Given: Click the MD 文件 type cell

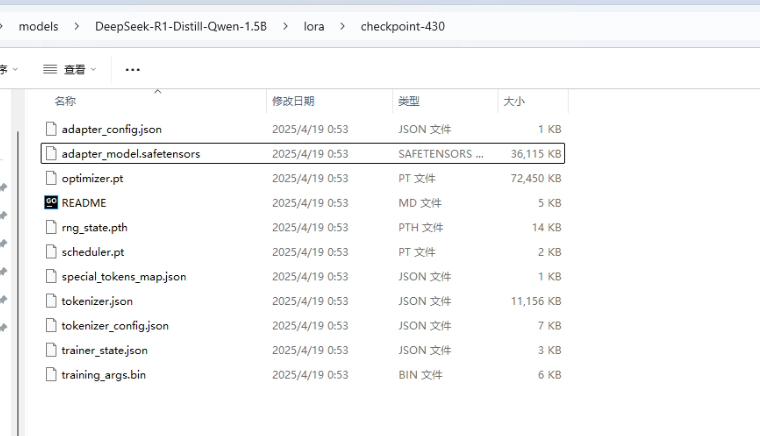Looking at the screenshot, I should coord(420,203).
